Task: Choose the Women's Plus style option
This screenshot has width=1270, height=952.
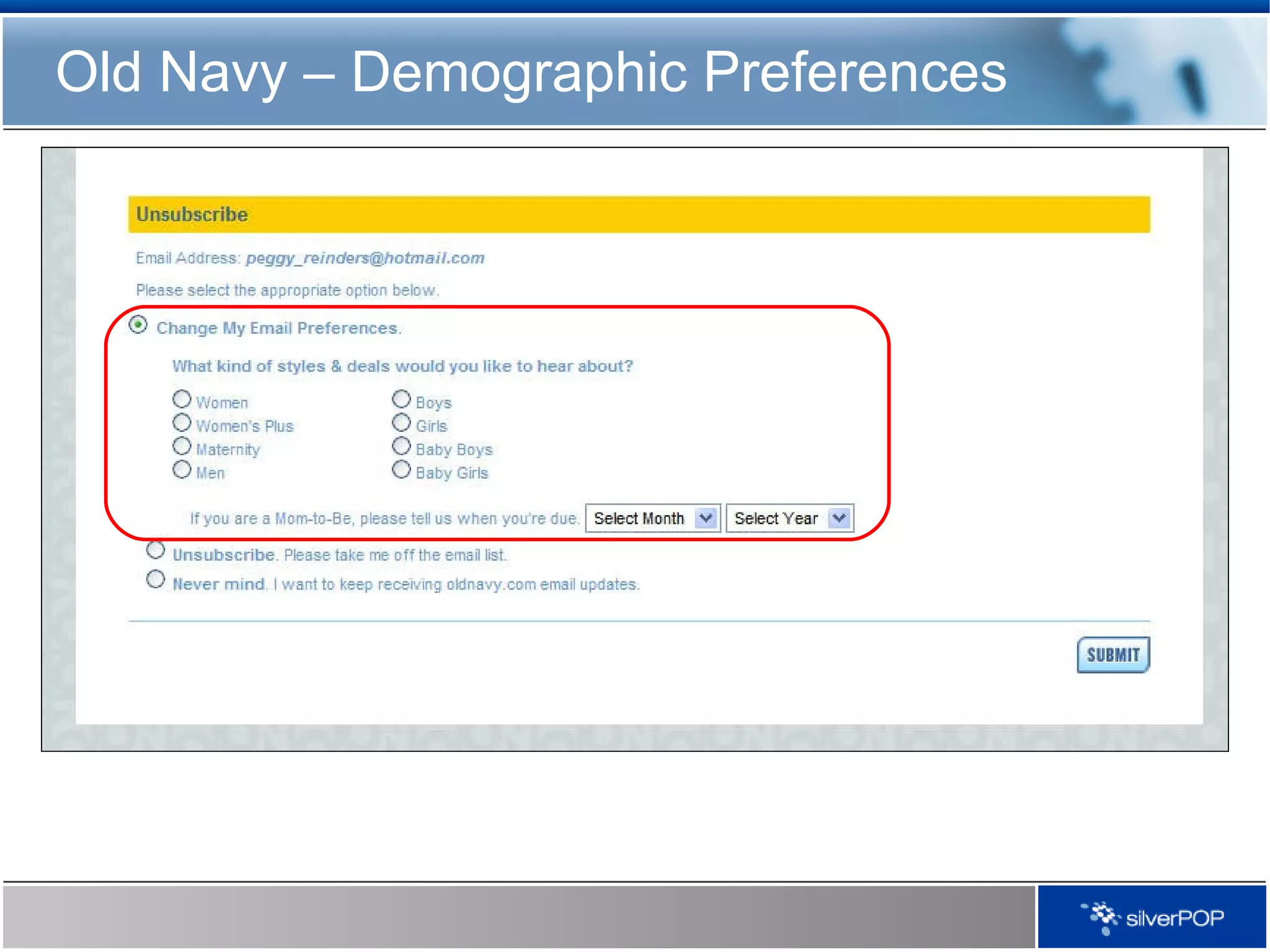Action: (182, 423)
